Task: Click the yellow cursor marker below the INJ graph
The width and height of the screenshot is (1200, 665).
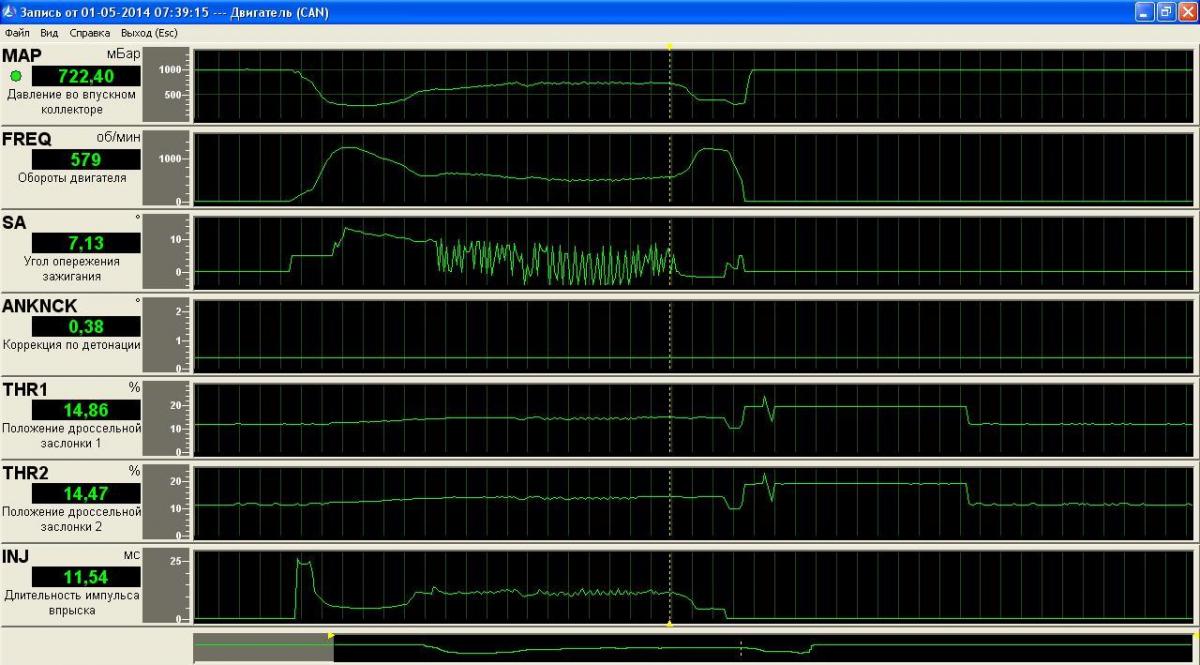Action: click(x=669, y=624)
